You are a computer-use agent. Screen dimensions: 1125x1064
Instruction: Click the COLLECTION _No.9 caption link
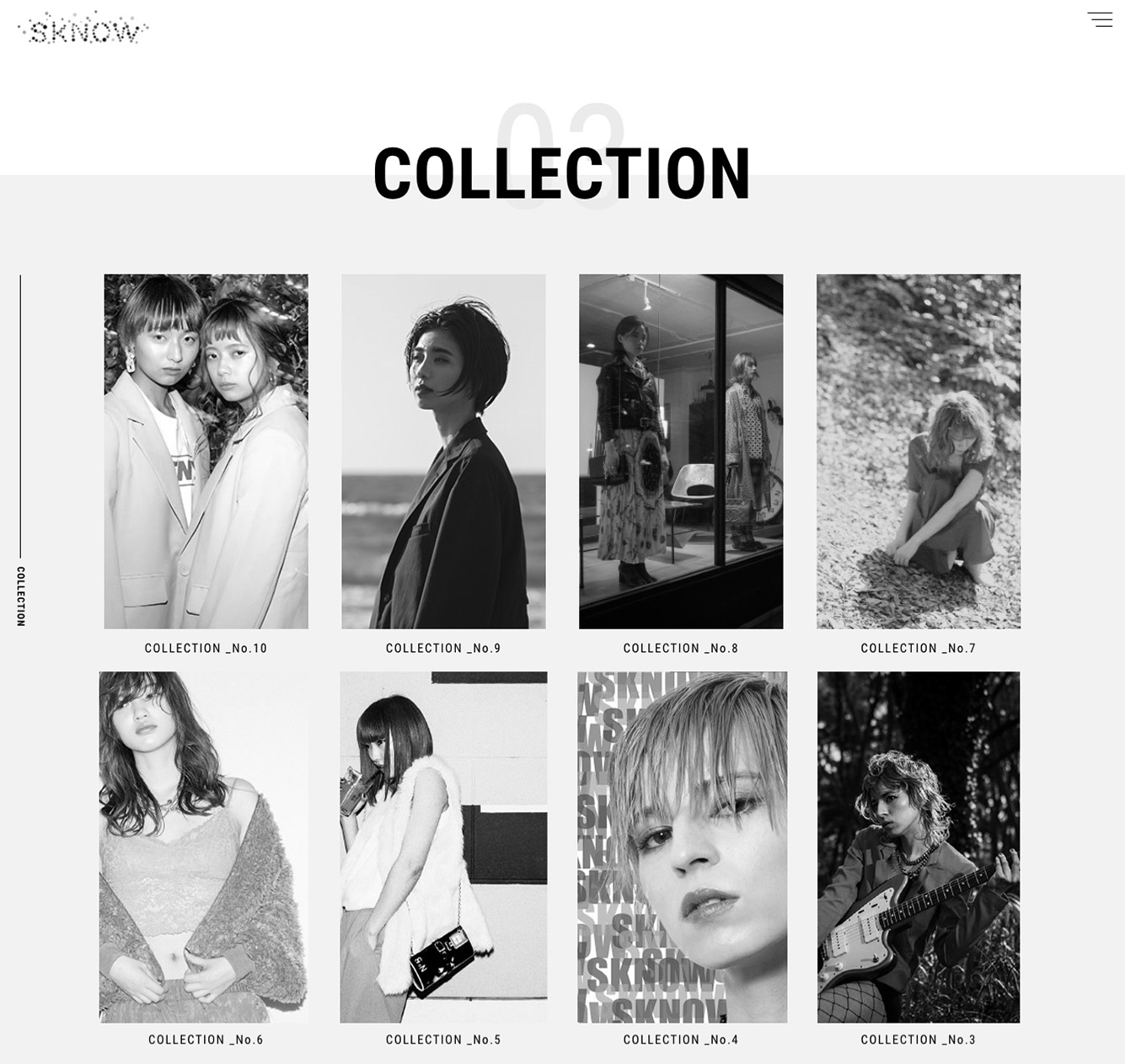443,648
